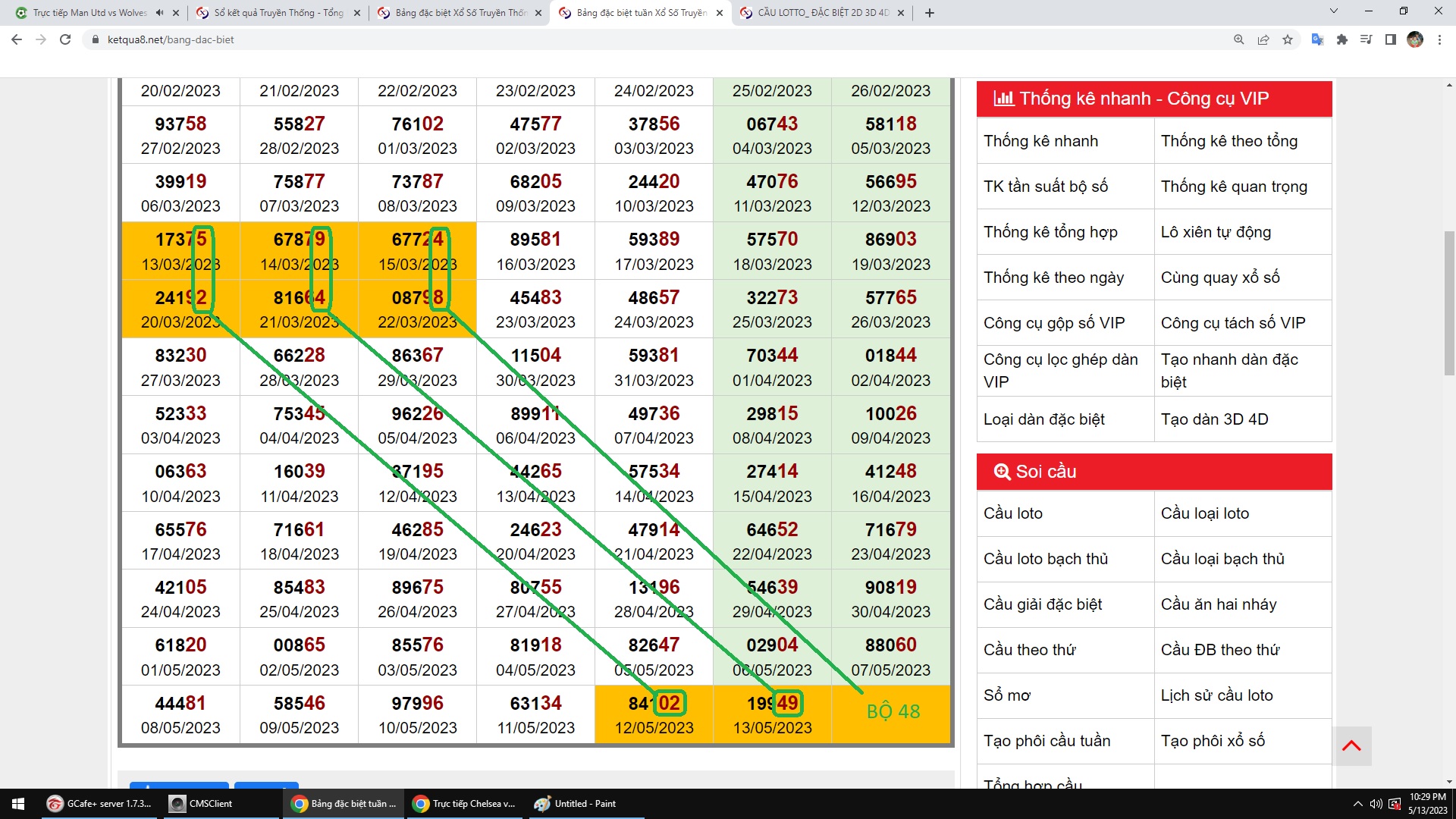Expand the tab search dropdown arrow
This screenshot has width=1456, height=819.
click(x=1334, y=11)
